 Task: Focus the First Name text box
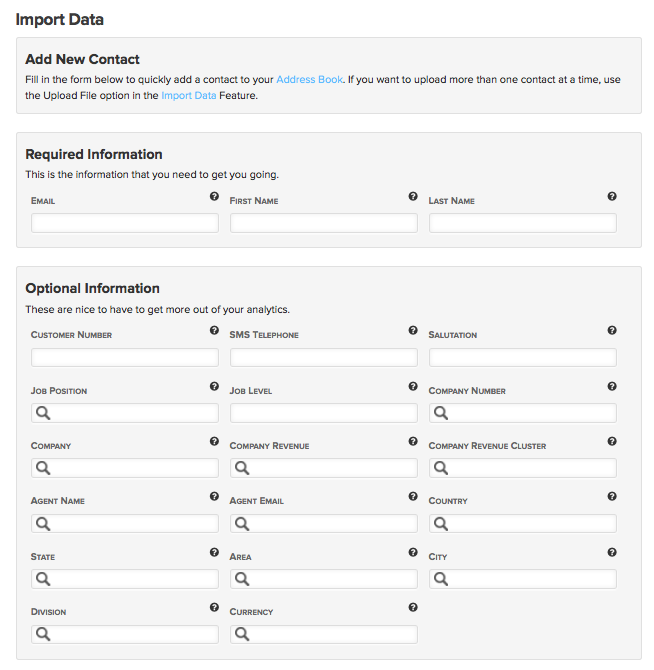[x=323, y=224]
